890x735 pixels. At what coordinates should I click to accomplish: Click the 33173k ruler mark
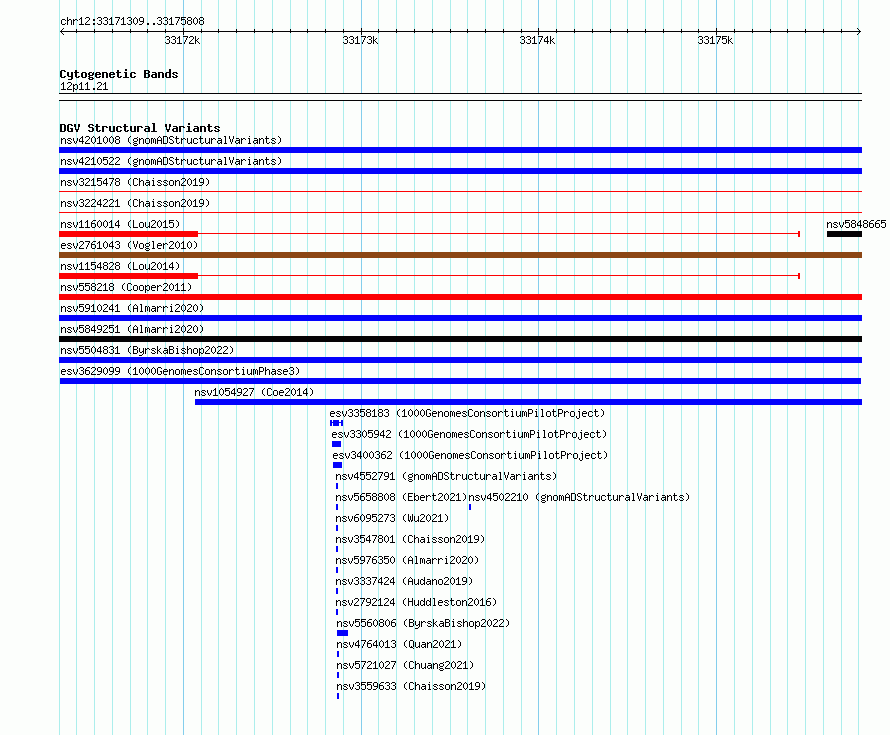pyautogui.click(x=360, y=40)
